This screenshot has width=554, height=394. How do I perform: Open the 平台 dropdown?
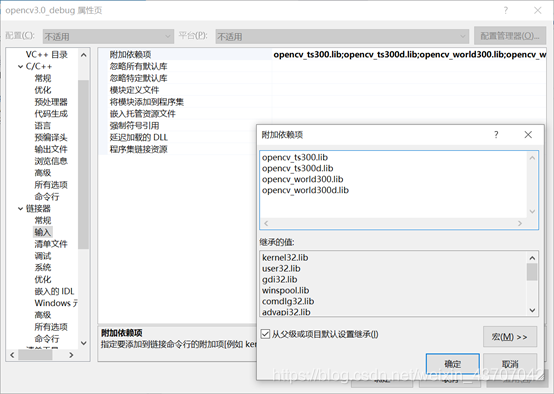342,36
